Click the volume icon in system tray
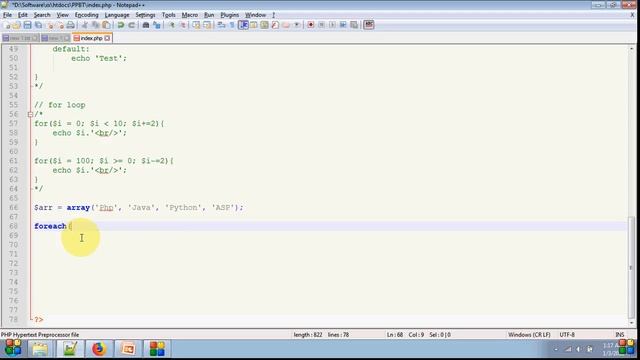640x360 pixels. point(579,349)
